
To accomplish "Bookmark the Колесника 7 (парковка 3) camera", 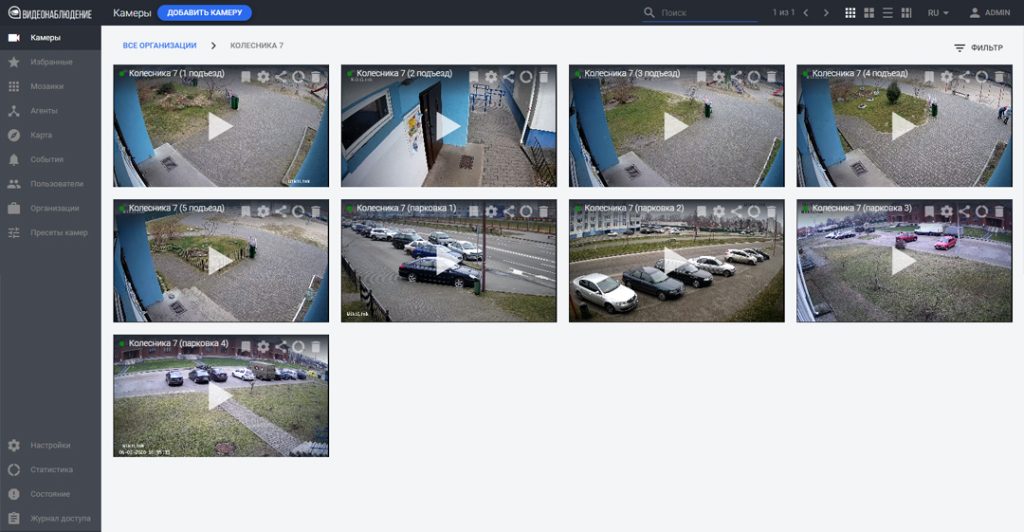I will click(x=929, y=212).
